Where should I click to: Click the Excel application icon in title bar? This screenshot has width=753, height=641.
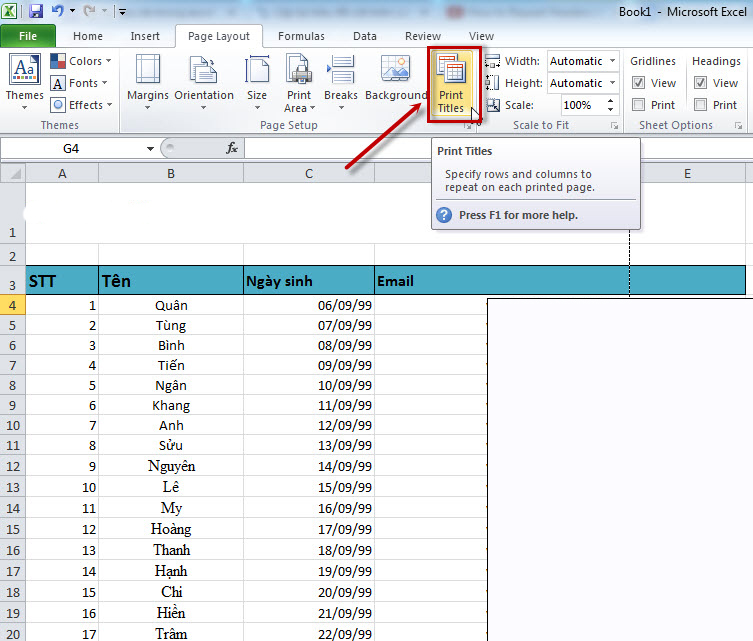(9, 11)
